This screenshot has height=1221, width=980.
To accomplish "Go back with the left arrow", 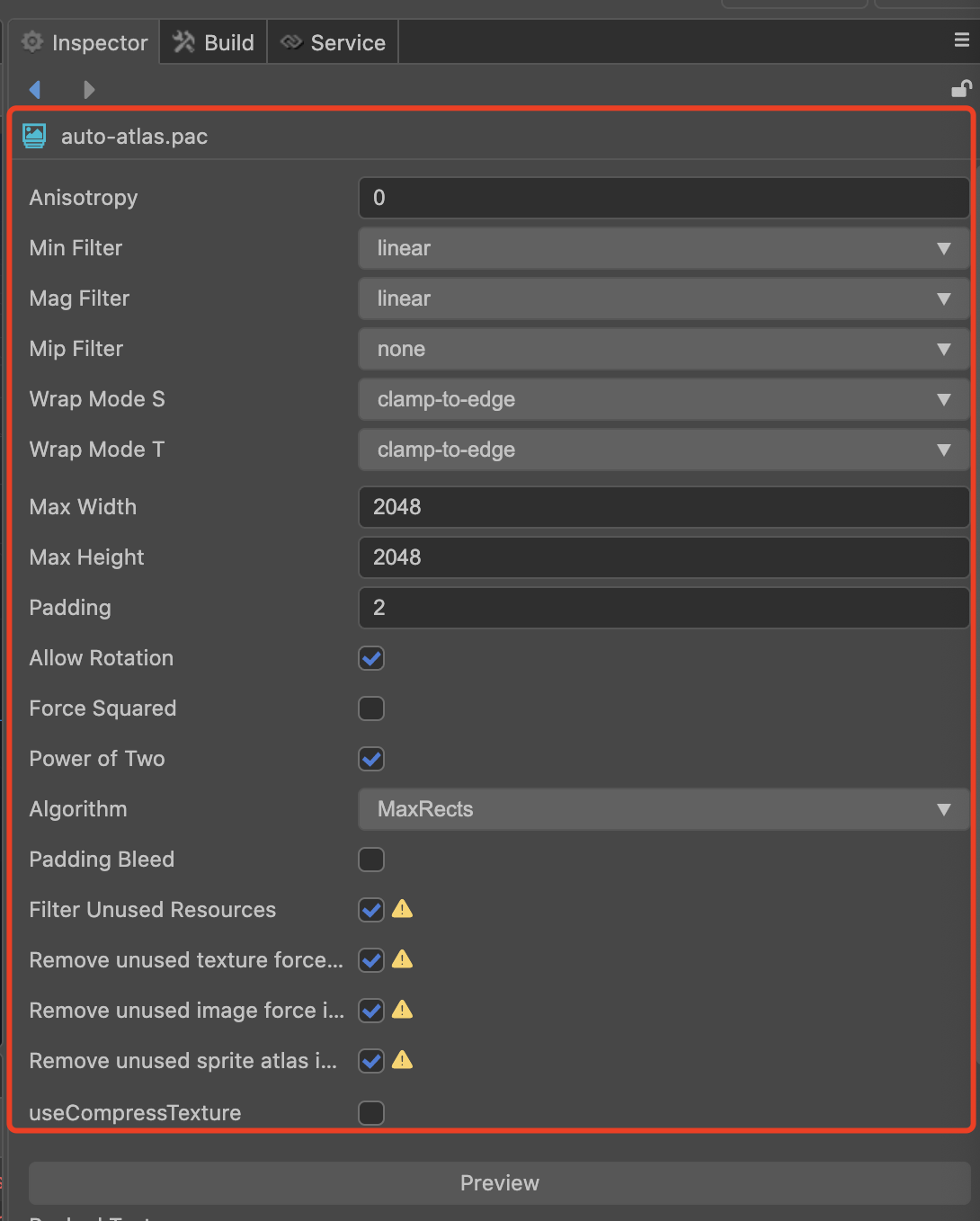I will 35,89.
